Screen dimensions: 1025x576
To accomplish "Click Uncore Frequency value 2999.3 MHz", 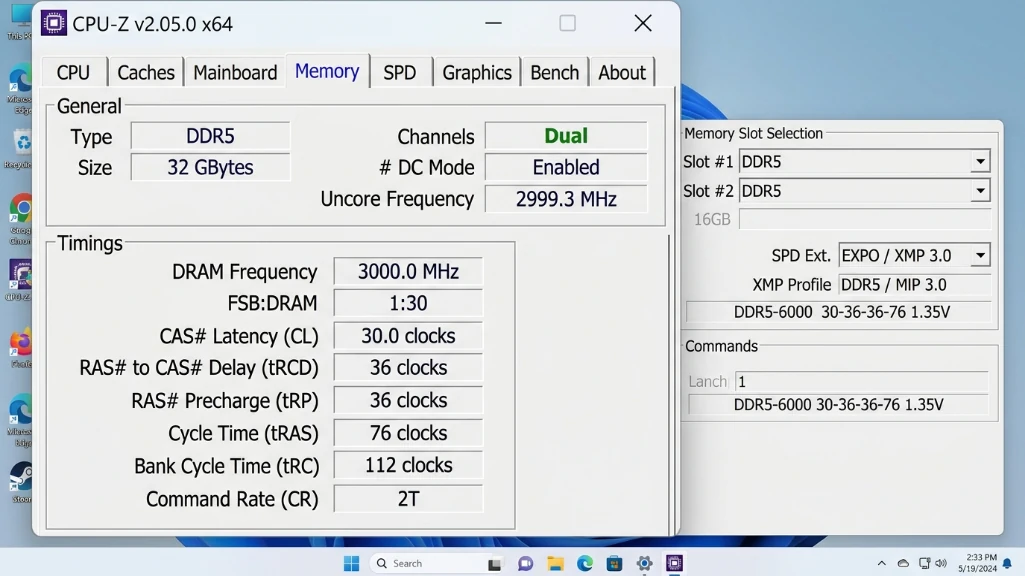I will pos(566,199).
